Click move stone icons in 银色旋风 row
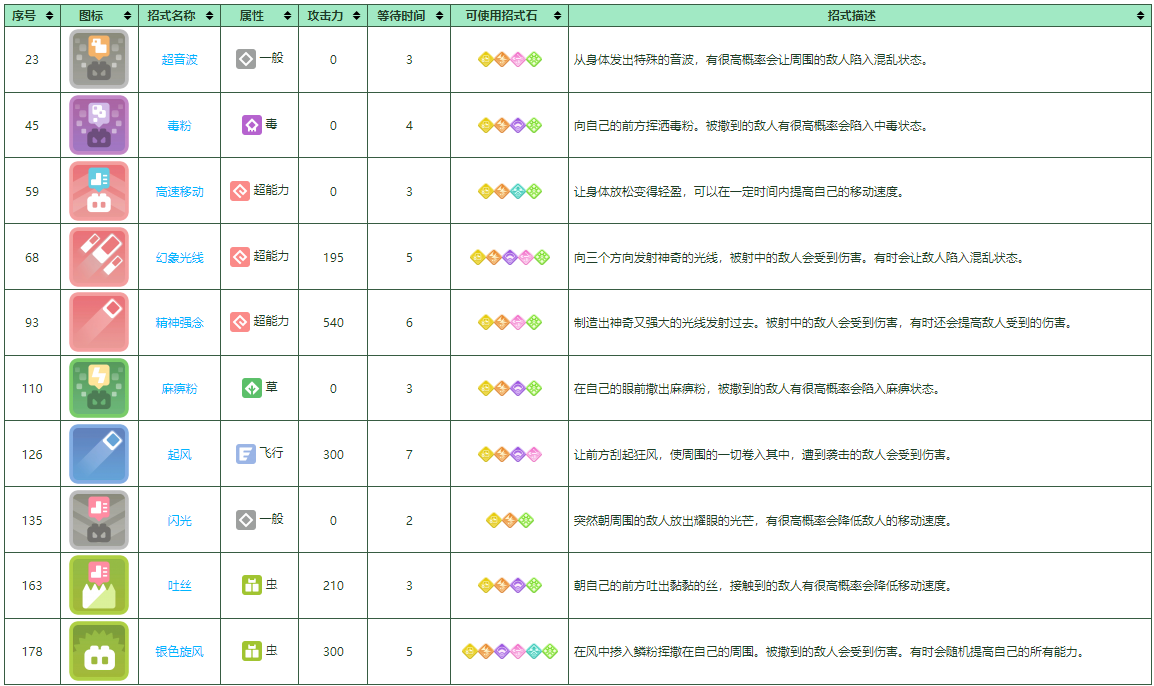1154x686 pixels. (x=509, y=651)
